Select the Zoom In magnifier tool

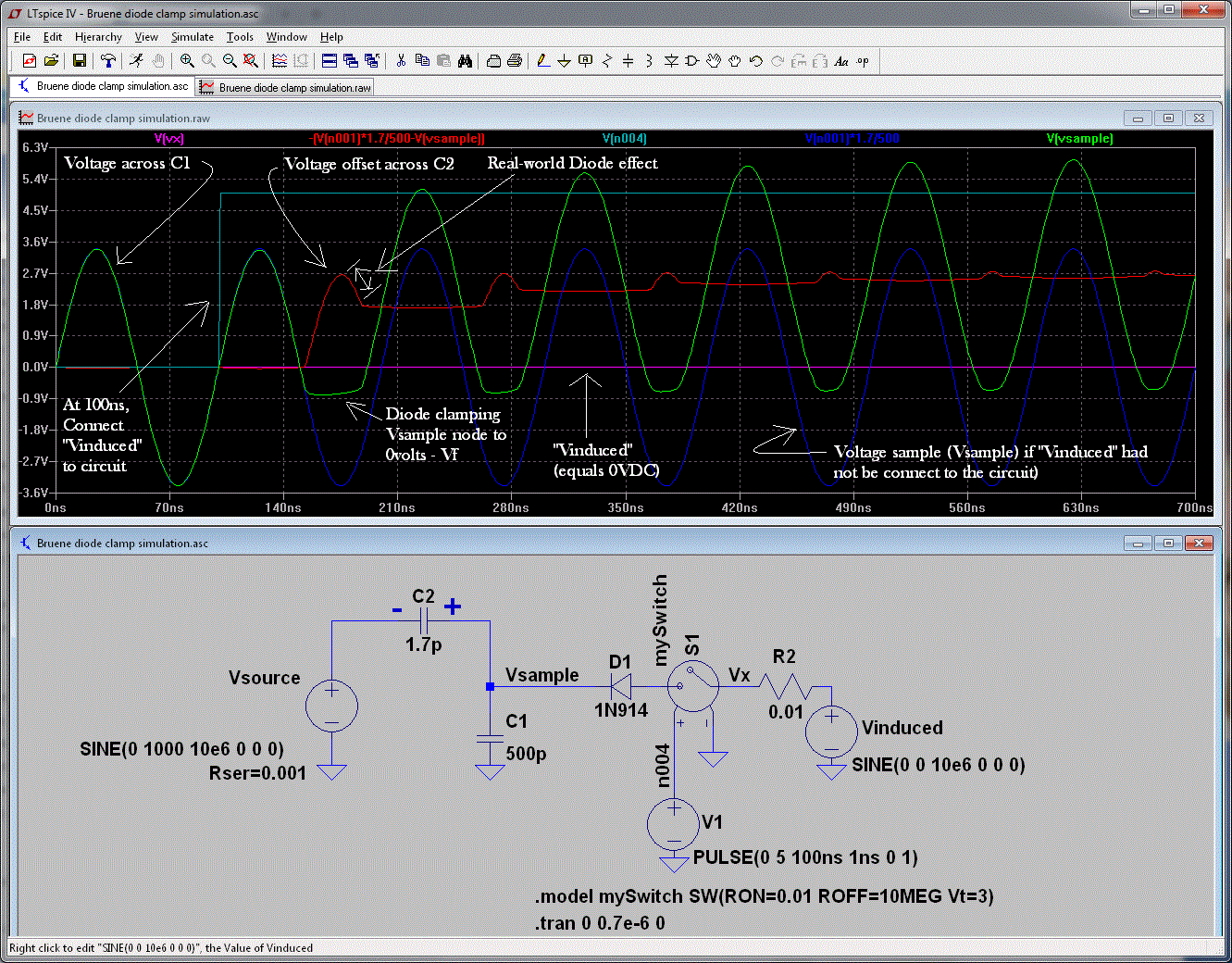click(187, 61)
